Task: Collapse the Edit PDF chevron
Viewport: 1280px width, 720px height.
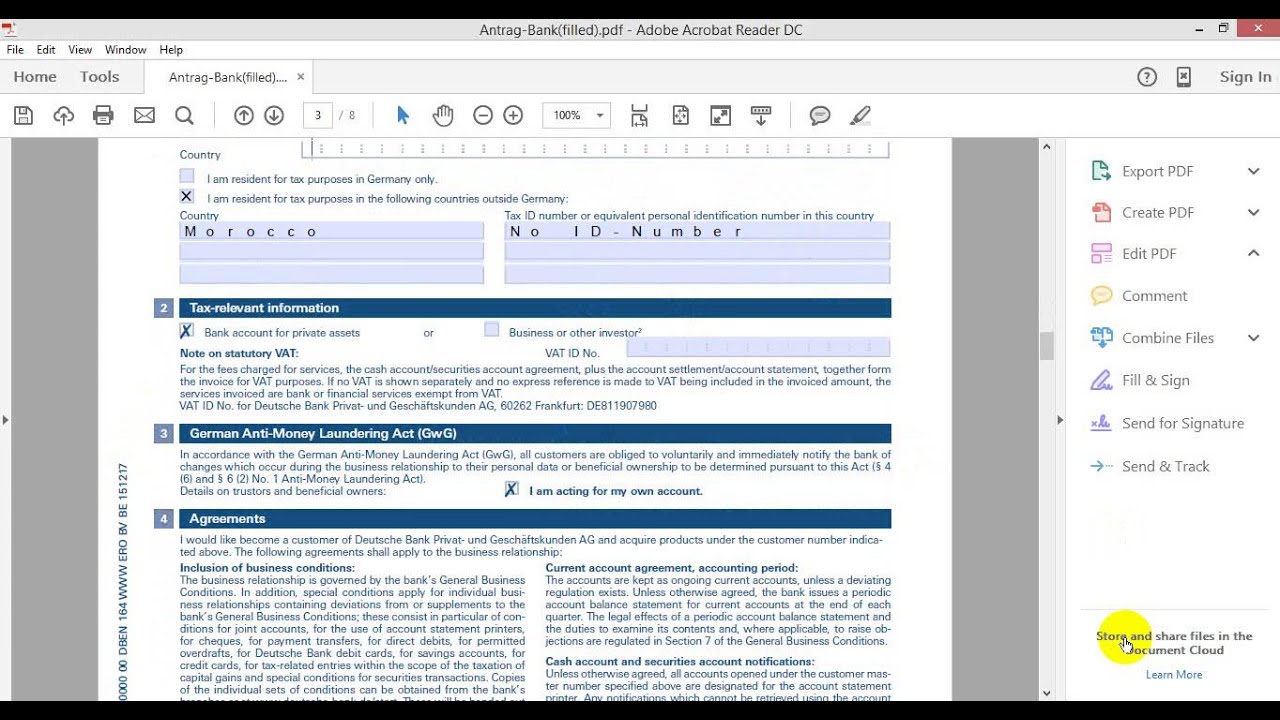Action: pos(1253,254)
